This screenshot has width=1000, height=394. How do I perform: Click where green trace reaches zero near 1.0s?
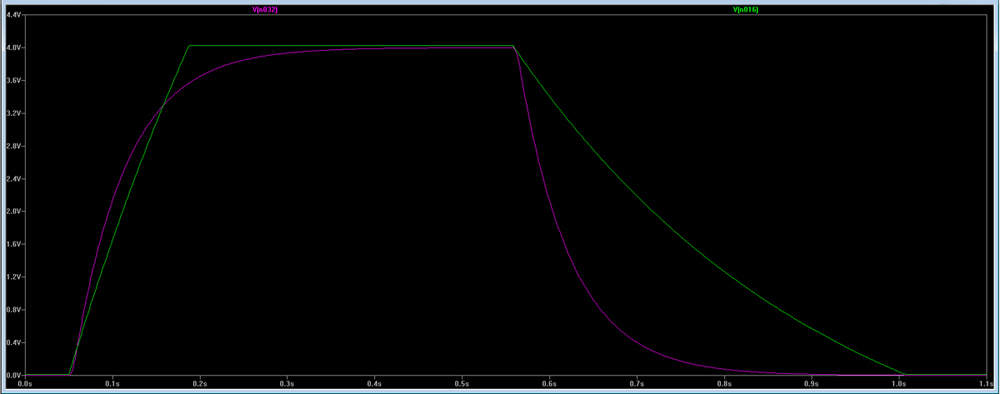coord(905,374)
